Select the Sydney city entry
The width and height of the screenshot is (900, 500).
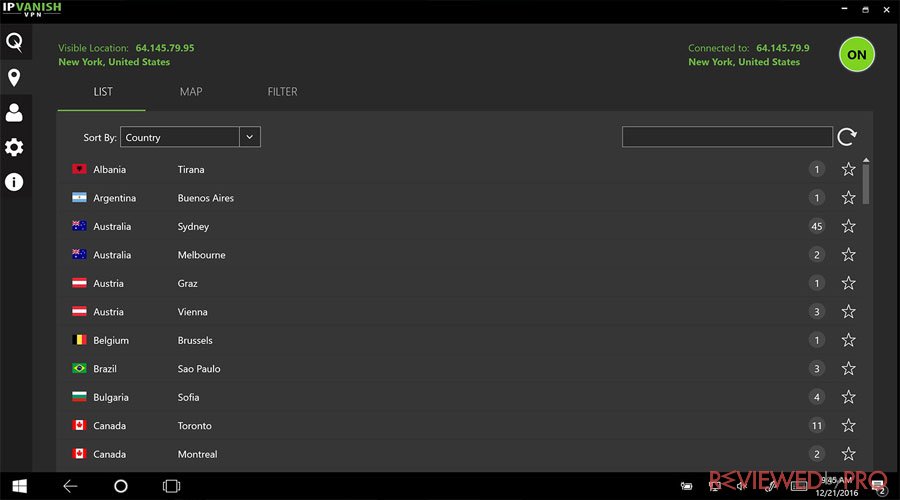tap(193, 227)
